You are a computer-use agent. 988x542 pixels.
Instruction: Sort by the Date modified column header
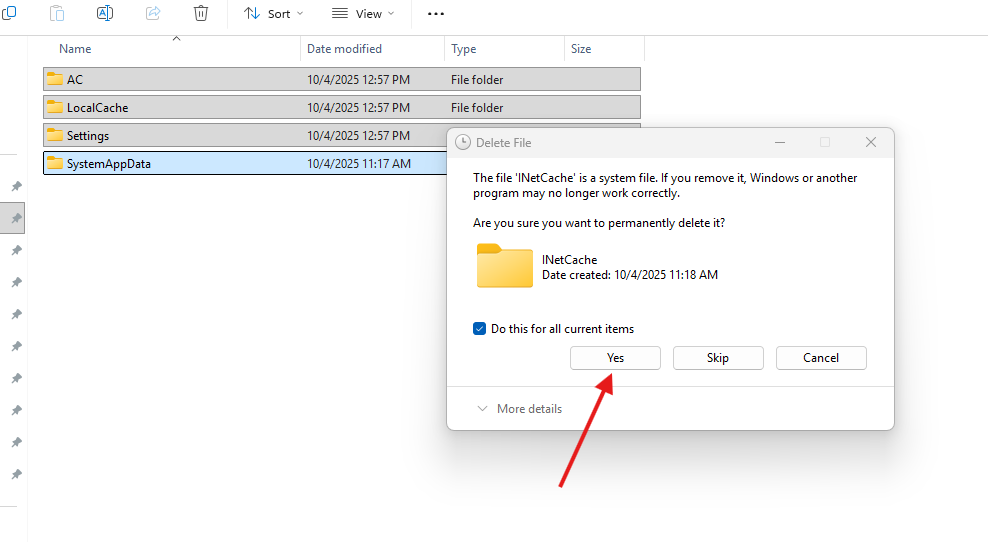pos(344,49)
